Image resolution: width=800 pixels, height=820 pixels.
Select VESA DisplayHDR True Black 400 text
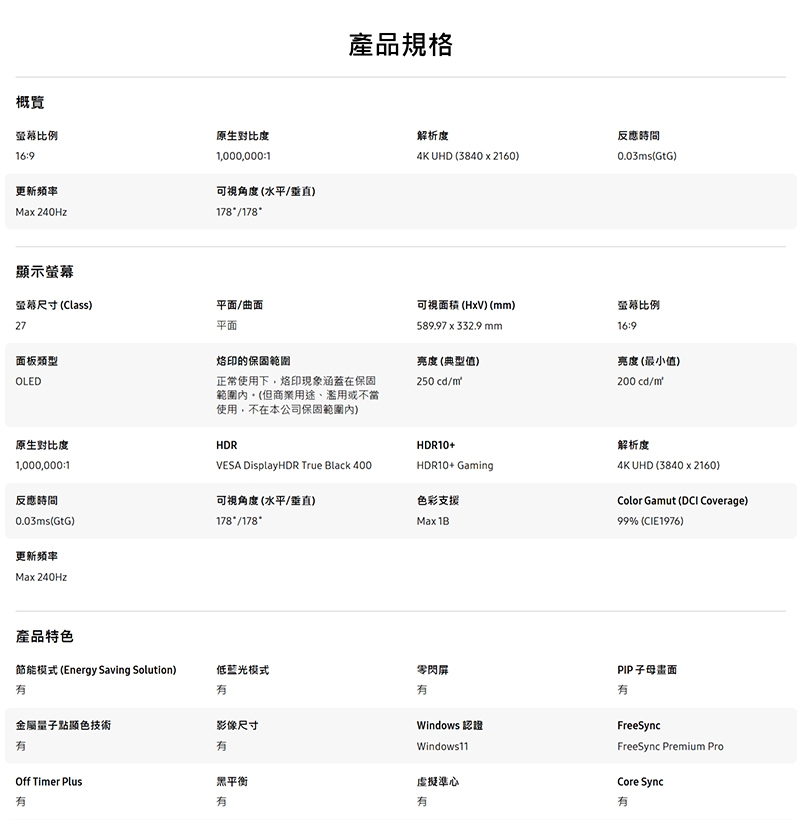pyautogui.click(x=293, y=466)
